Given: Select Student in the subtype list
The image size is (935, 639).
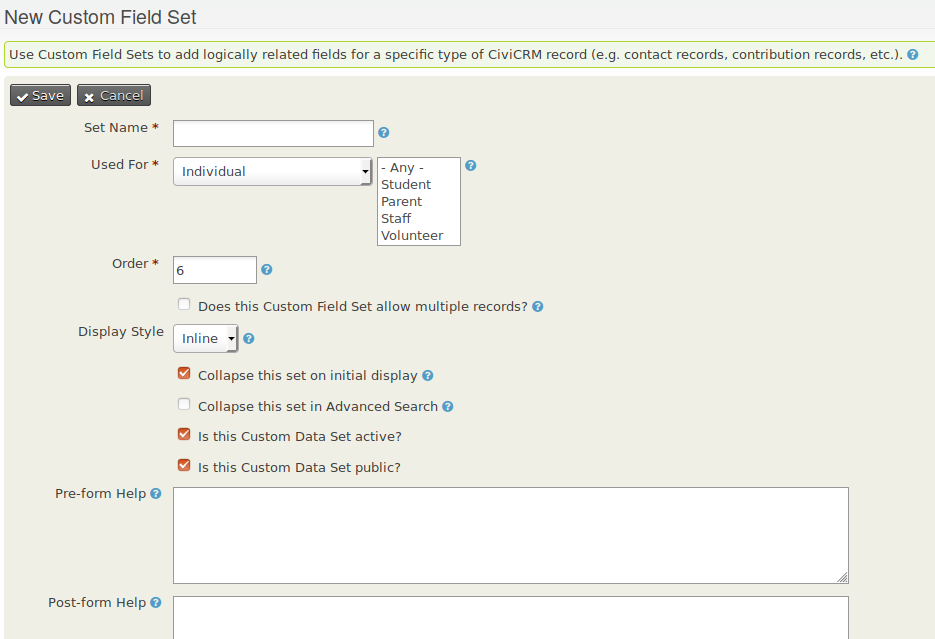Looking at the screenshot, I should coord(406,185).
